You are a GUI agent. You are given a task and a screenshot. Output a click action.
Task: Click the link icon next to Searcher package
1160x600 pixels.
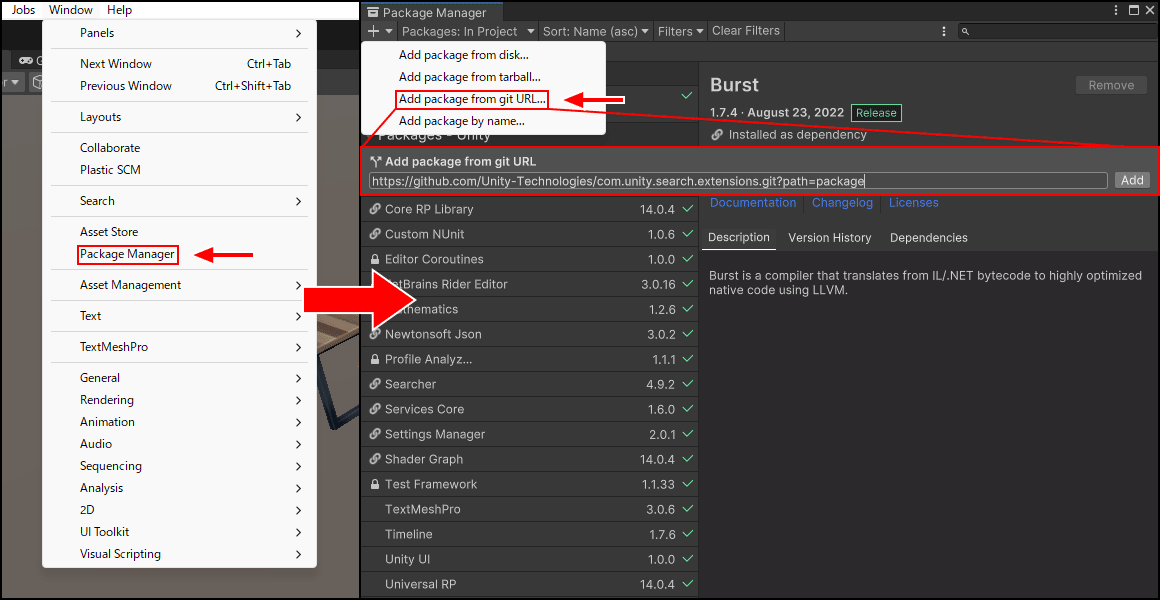[x=374, y=384]
